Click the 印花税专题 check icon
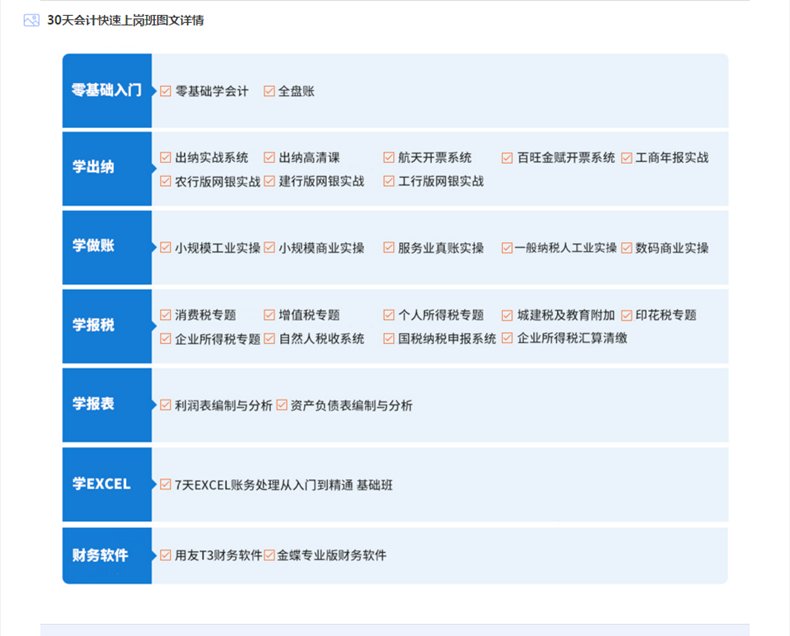The width and height of the screenshot is (790, 636). pos(627,315)
